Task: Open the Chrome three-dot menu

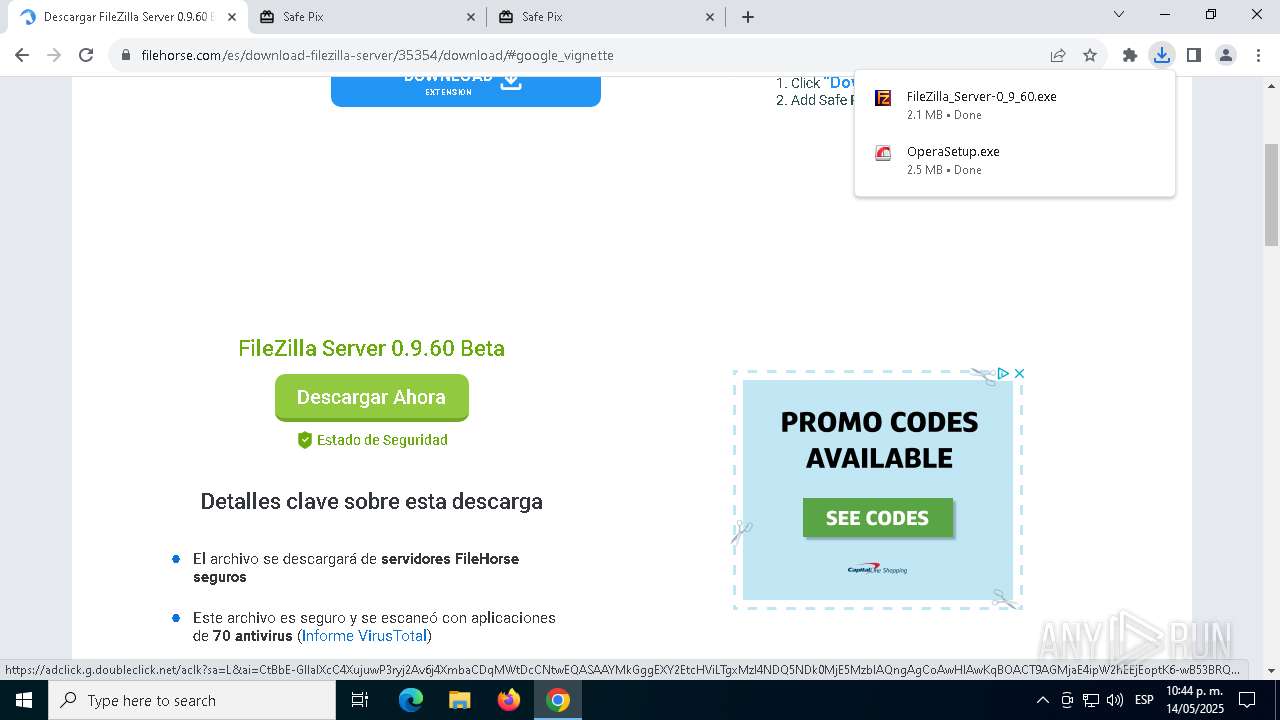Action: coord(1257,55)
